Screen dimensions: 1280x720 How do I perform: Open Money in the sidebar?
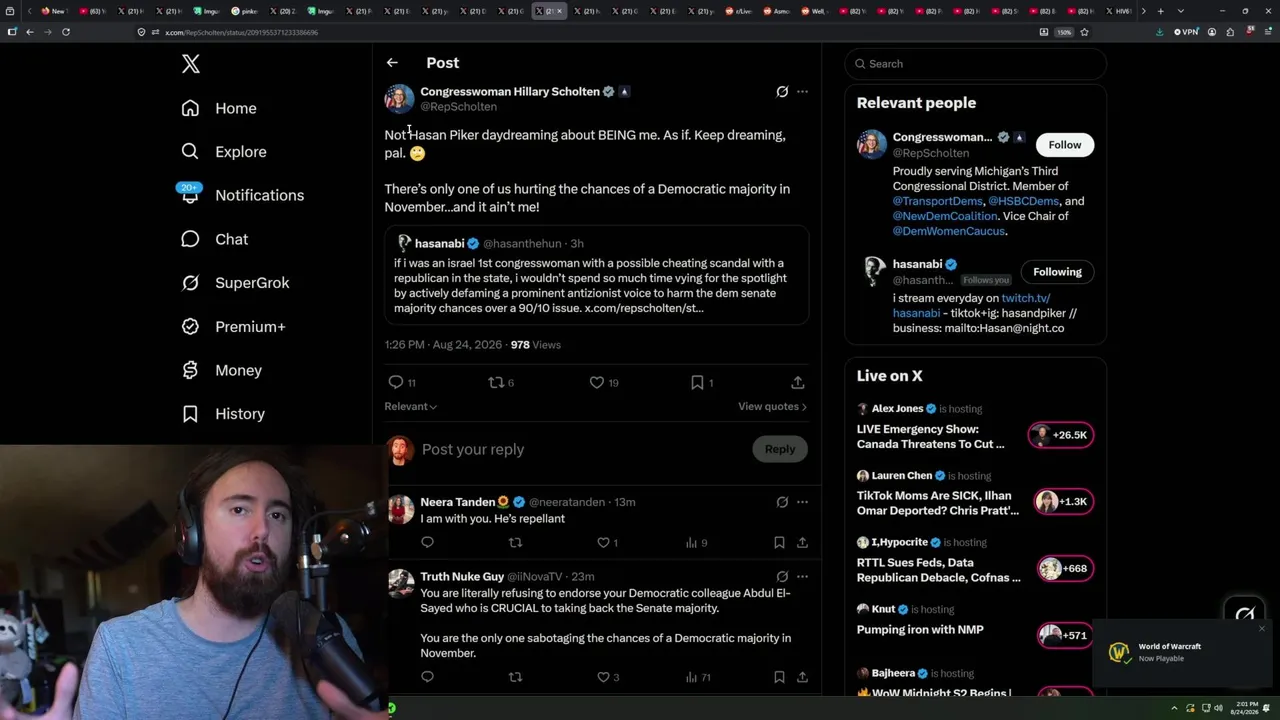(222, 370)
